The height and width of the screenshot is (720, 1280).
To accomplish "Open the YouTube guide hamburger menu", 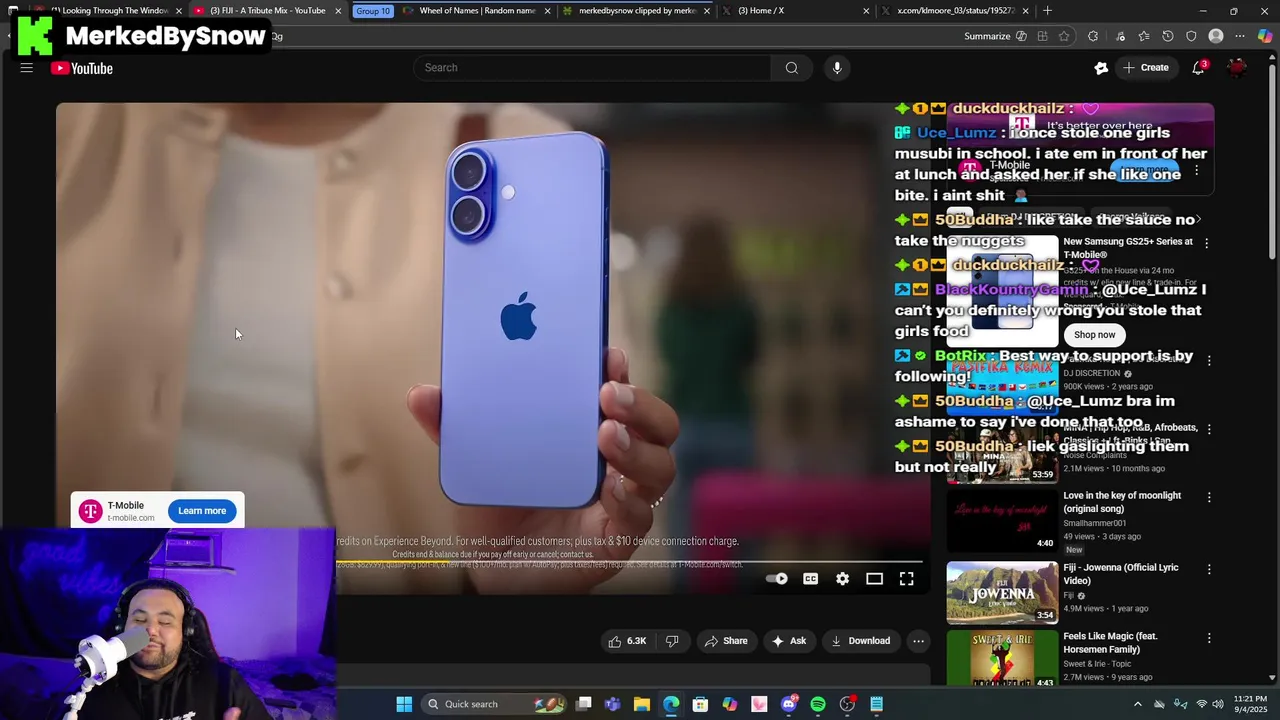I will pos(27,68).
